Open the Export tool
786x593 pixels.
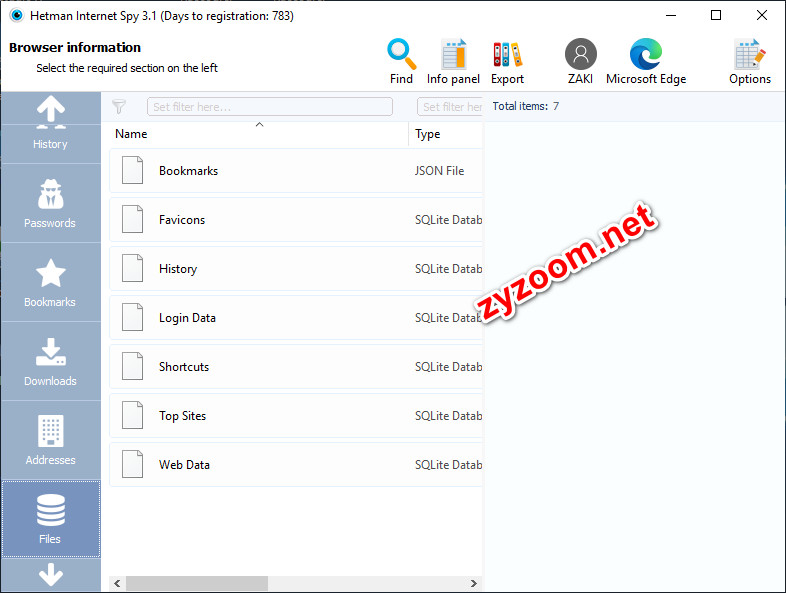coord(507,61)
